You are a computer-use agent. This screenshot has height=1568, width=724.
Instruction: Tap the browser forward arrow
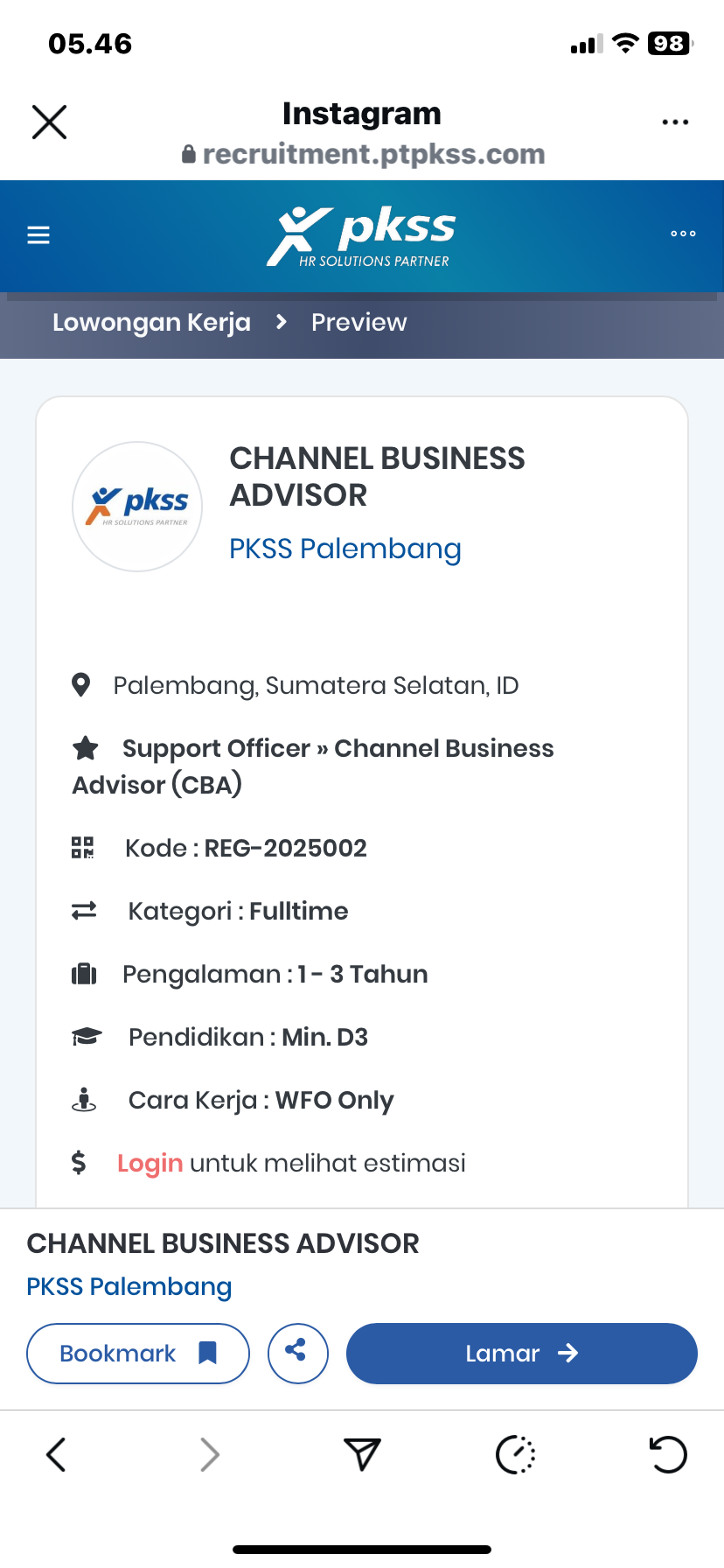tap(209, 1454)
